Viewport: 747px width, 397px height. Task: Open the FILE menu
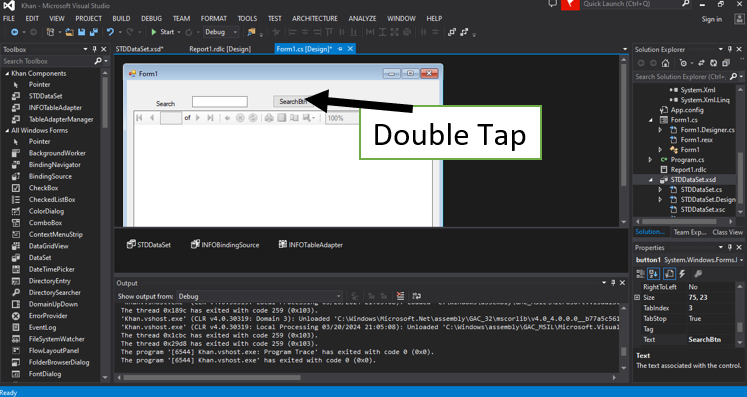pos(9,19)
